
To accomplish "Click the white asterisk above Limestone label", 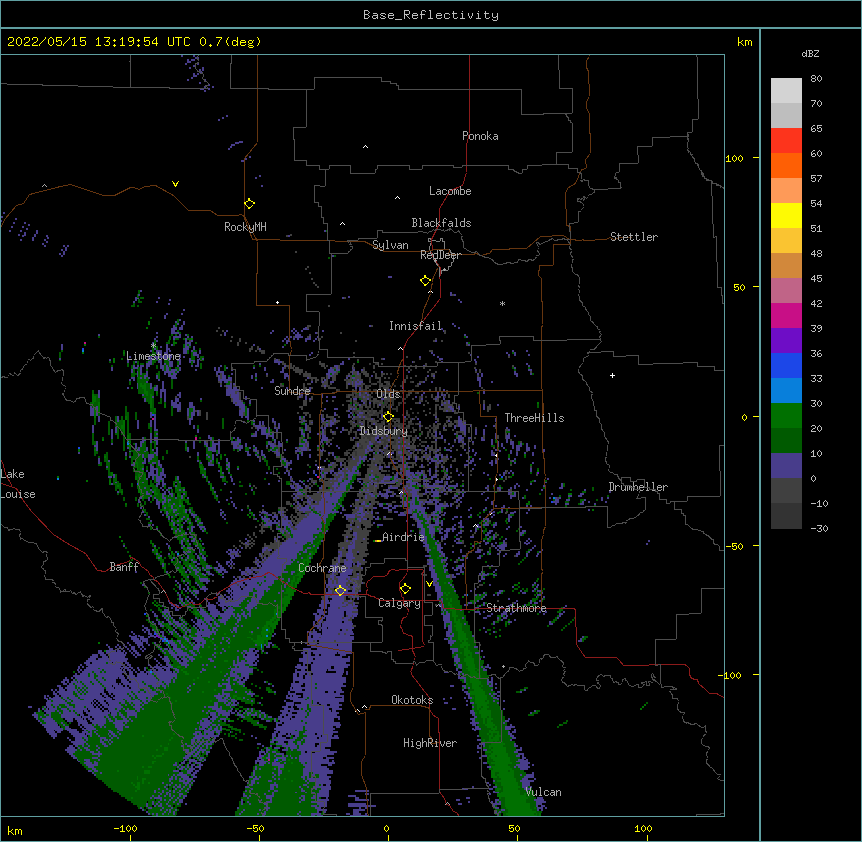I will [153, 346].
